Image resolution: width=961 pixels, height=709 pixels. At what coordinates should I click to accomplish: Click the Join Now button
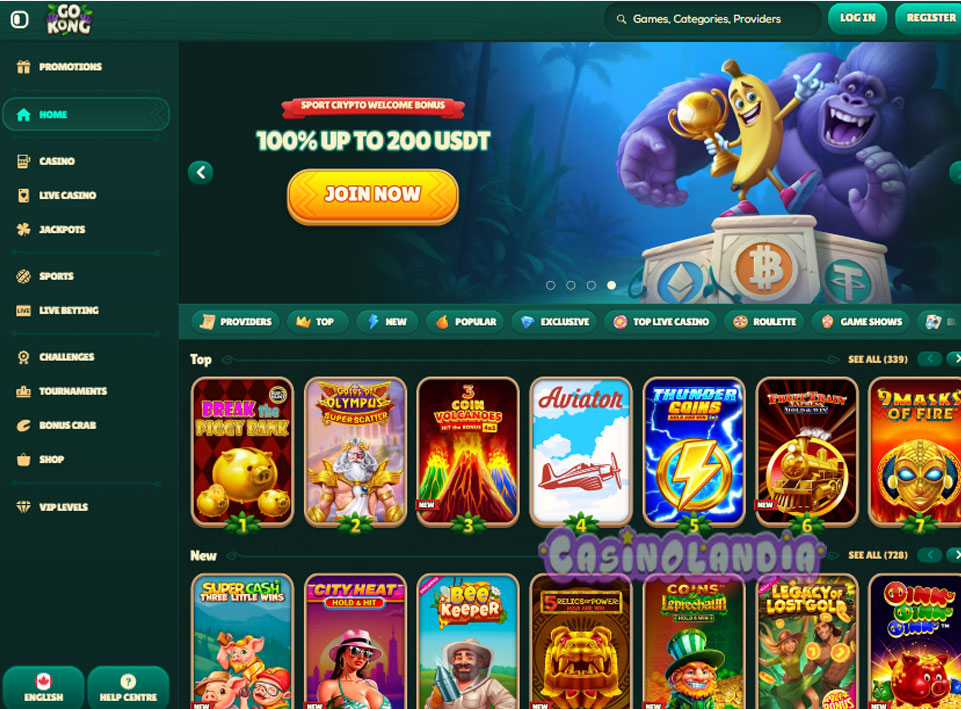coord(373,196)
